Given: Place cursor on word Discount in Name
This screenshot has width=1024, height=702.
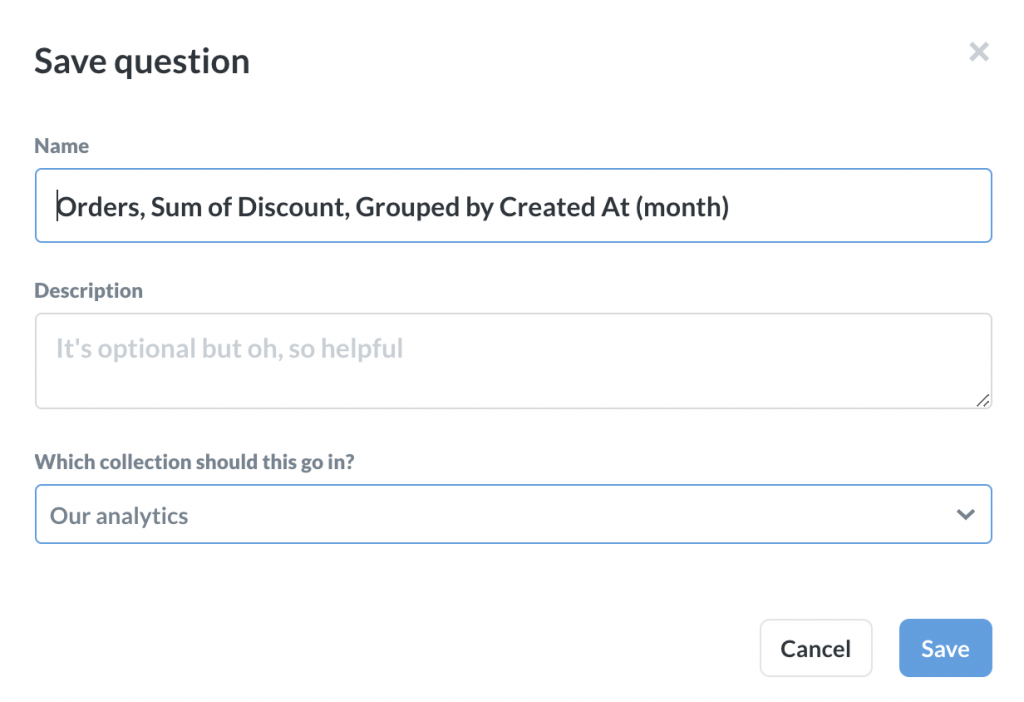Looking at the screenshot, I should pos(294,207).
